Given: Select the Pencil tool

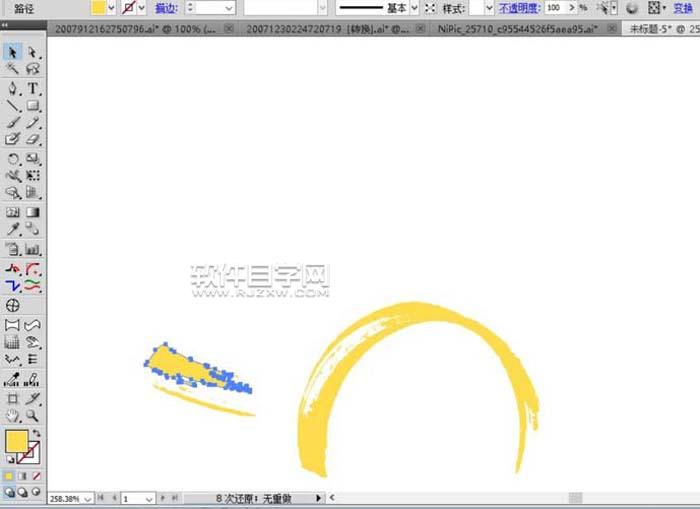Looking at the screenshot, I should 32,122.
